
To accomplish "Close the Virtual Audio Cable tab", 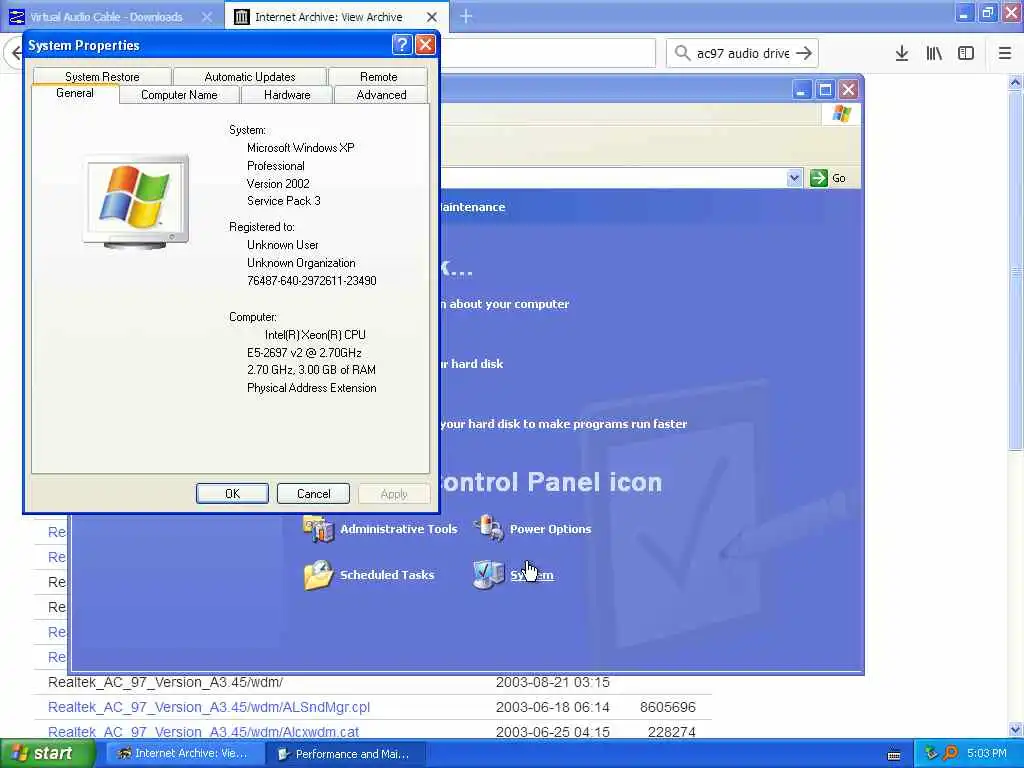I will point(206,17).
